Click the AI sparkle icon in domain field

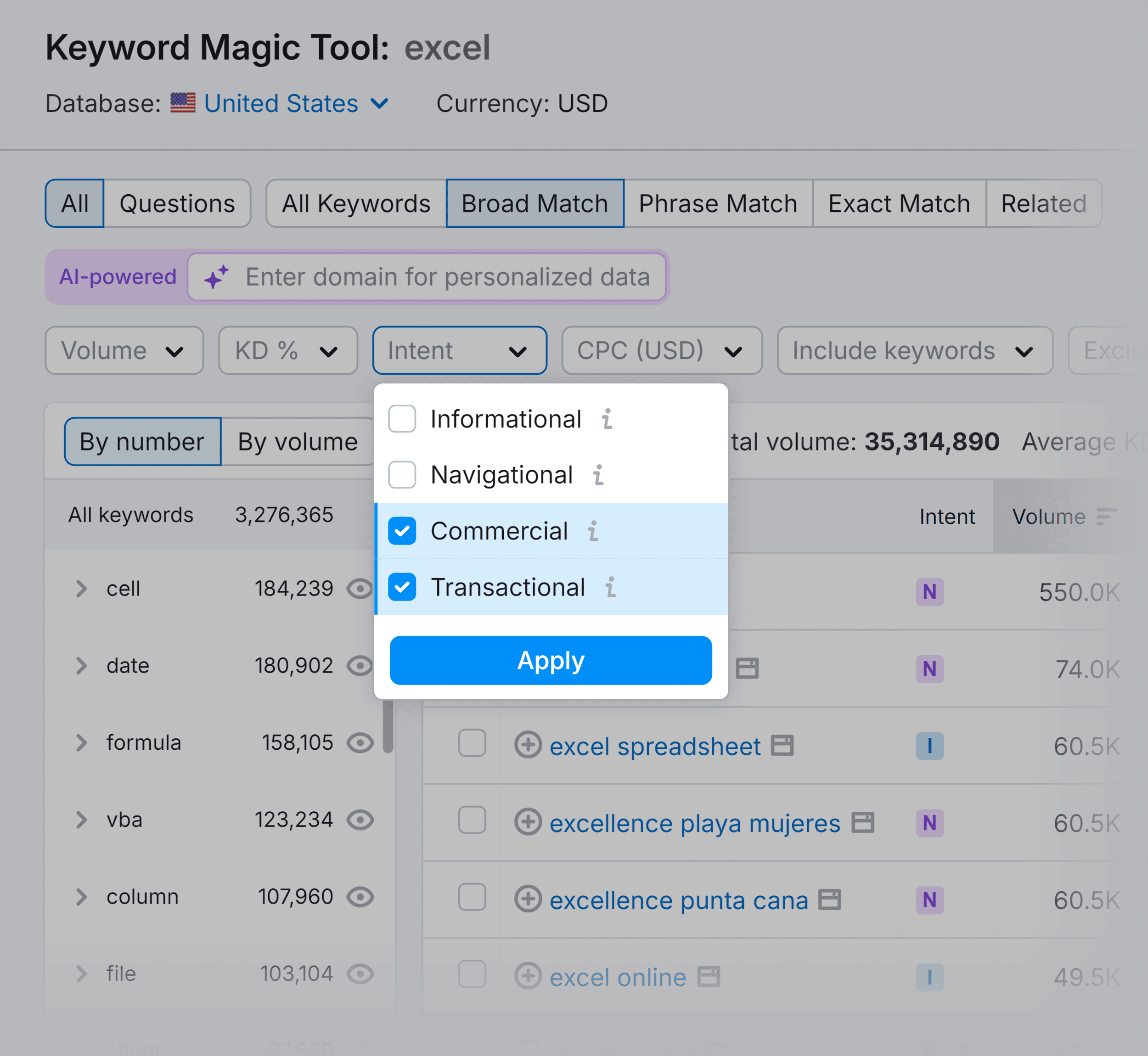pyautogui.click(x=217, y=277)
